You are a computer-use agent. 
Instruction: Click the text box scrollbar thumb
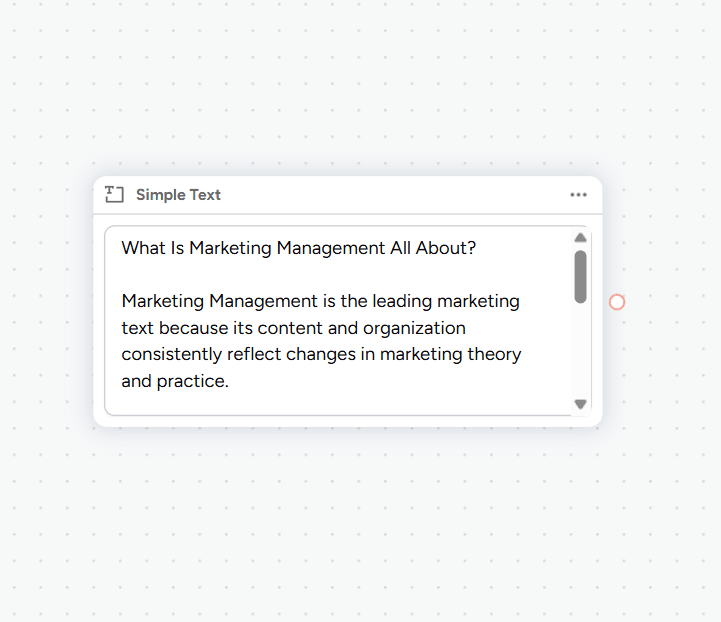pos(580,276)
